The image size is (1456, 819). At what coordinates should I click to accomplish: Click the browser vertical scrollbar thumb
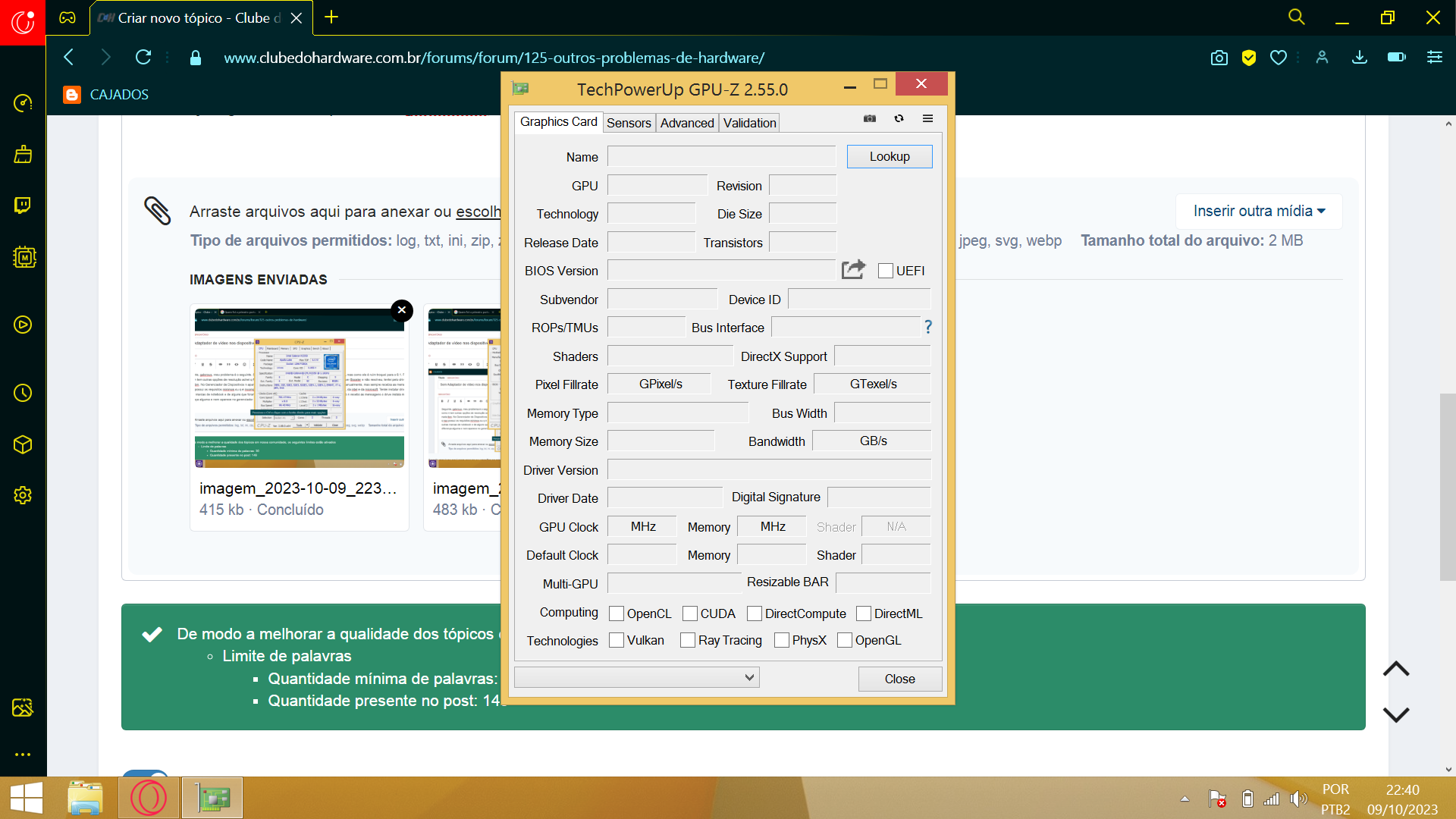click(1448, 487)
